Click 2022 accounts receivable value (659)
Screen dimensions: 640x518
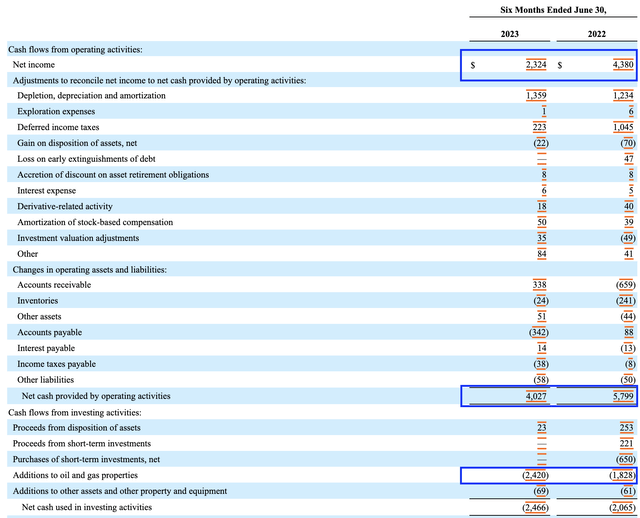pyautogui.click(x=626, y=285)
